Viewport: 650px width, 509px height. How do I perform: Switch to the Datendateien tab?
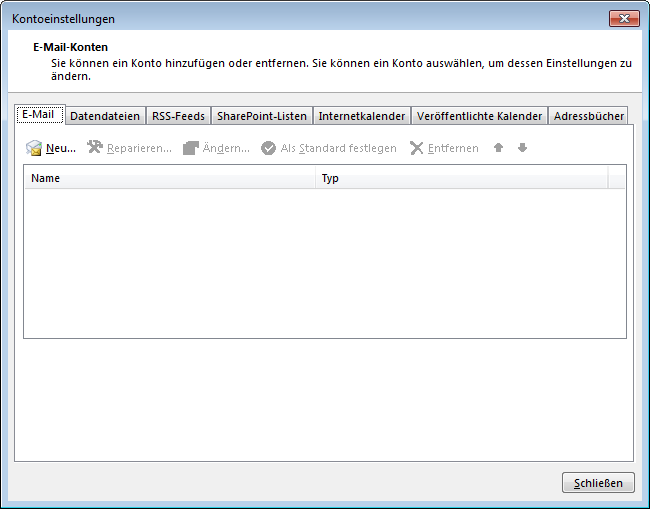105,116
